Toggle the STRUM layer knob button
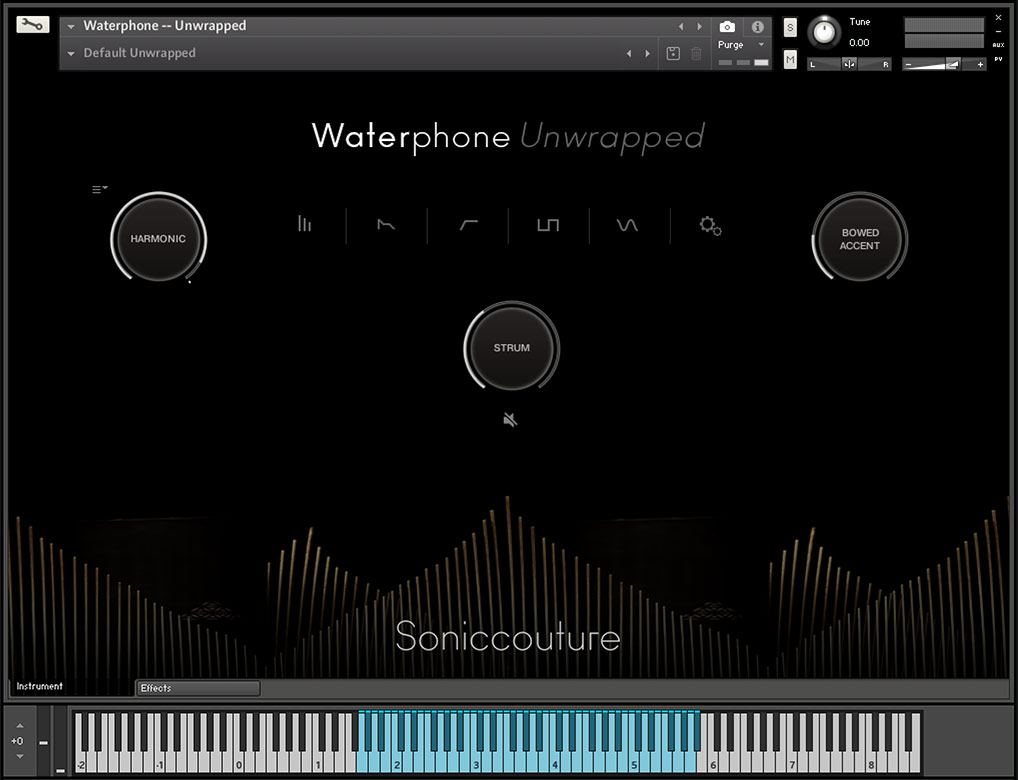Screen dimensions: 1018x780 [x=512, y=347]
